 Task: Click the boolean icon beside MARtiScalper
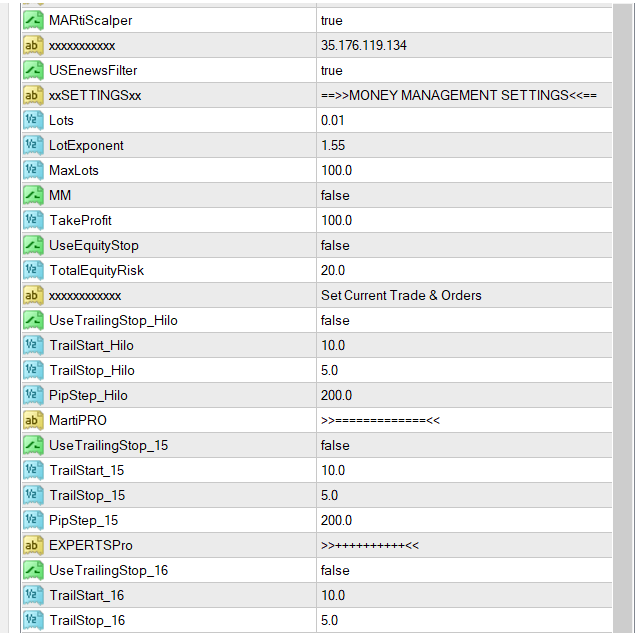point(33,20)
